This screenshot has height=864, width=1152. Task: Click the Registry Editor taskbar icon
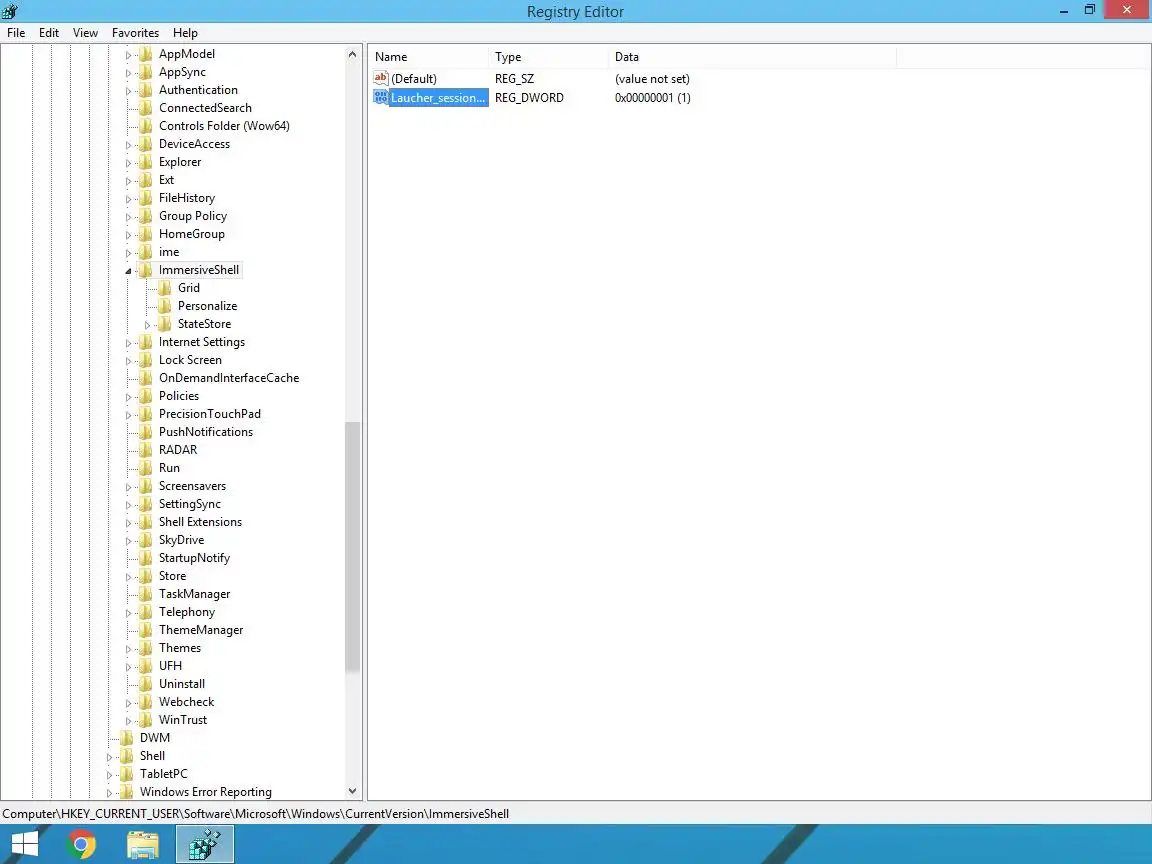tap(205, 844)
